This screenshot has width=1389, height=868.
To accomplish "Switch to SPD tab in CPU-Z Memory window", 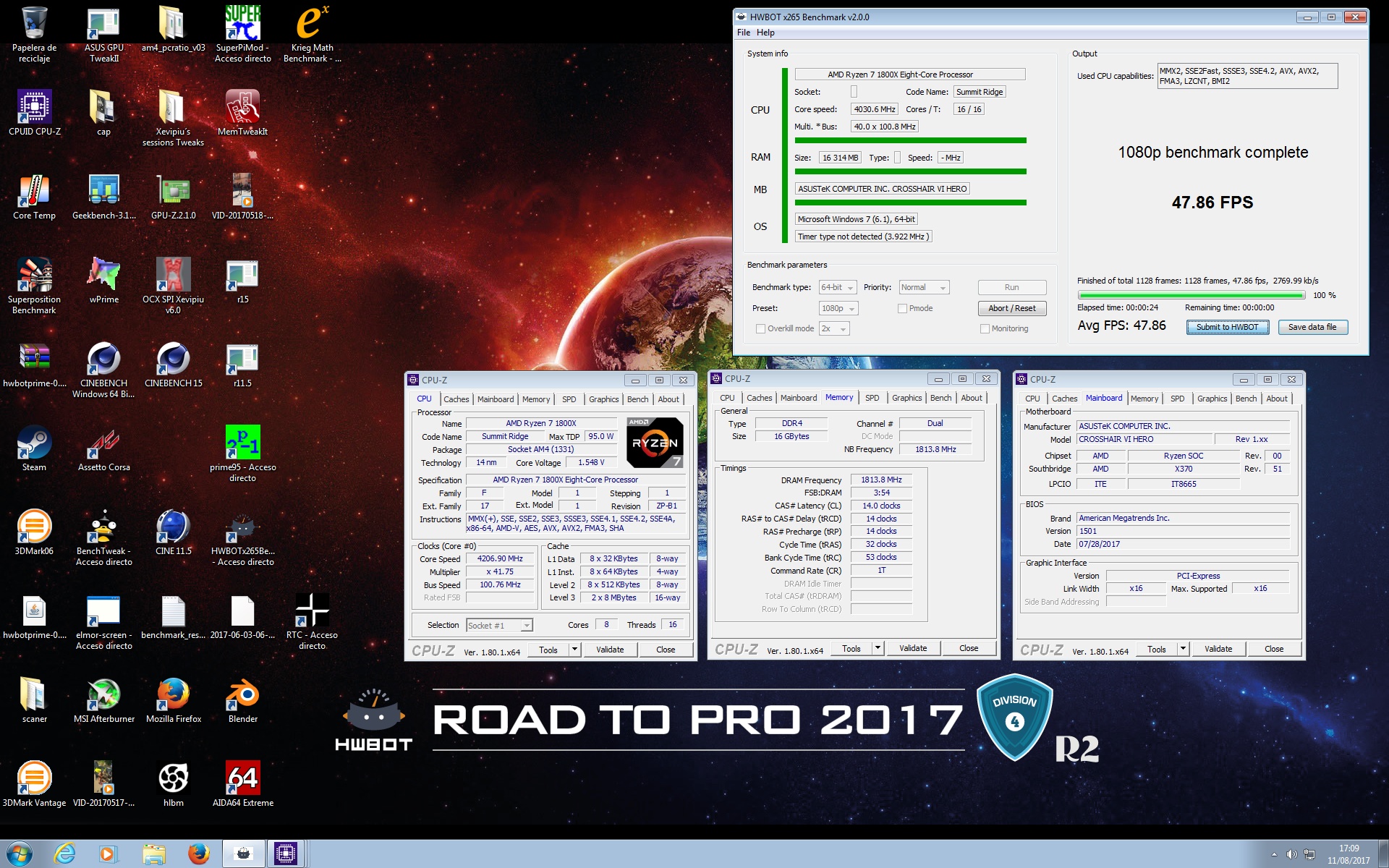I will (x=872, y=398).
